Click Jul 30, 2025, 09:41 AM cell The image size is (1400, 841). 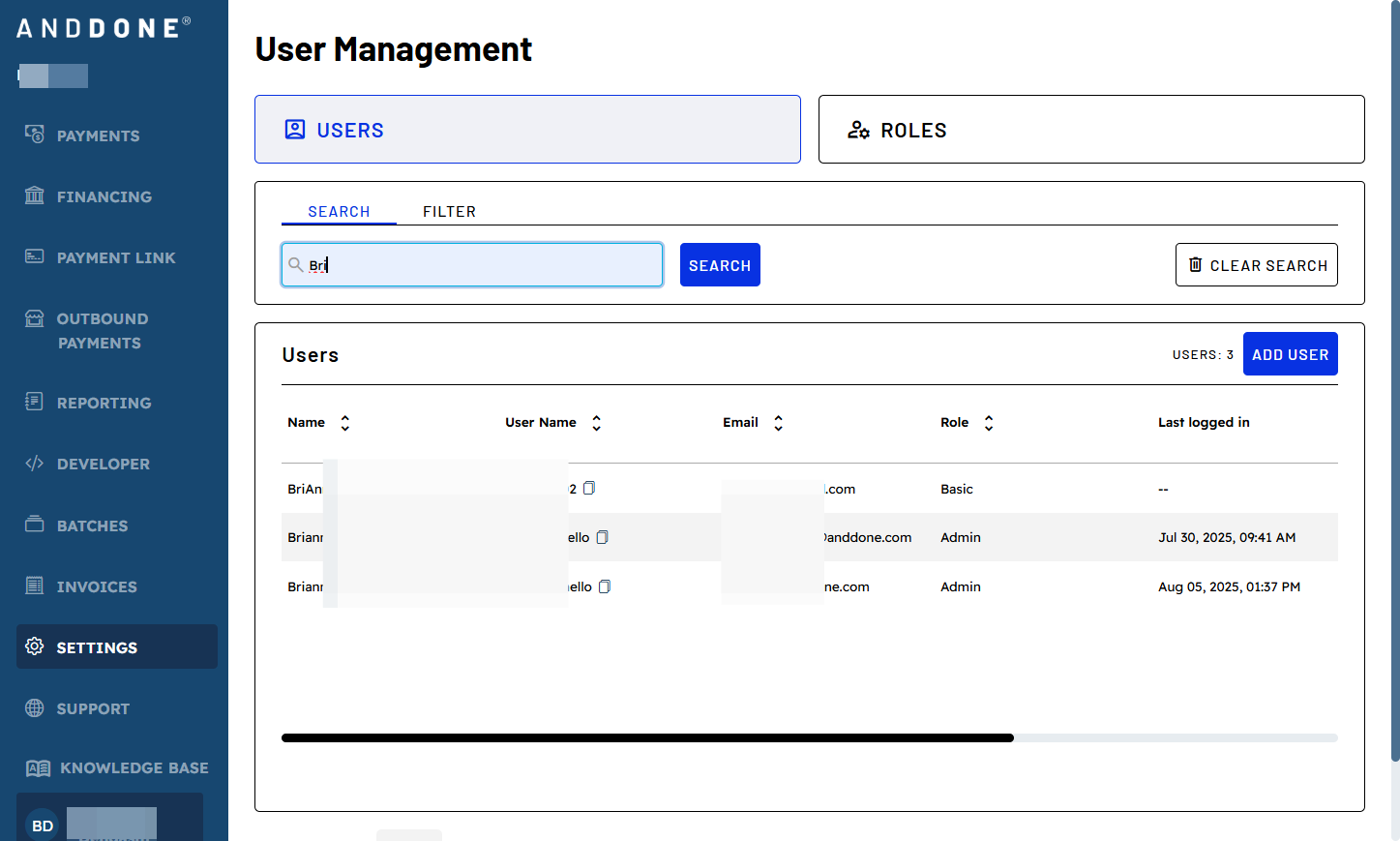point(1227,537)
